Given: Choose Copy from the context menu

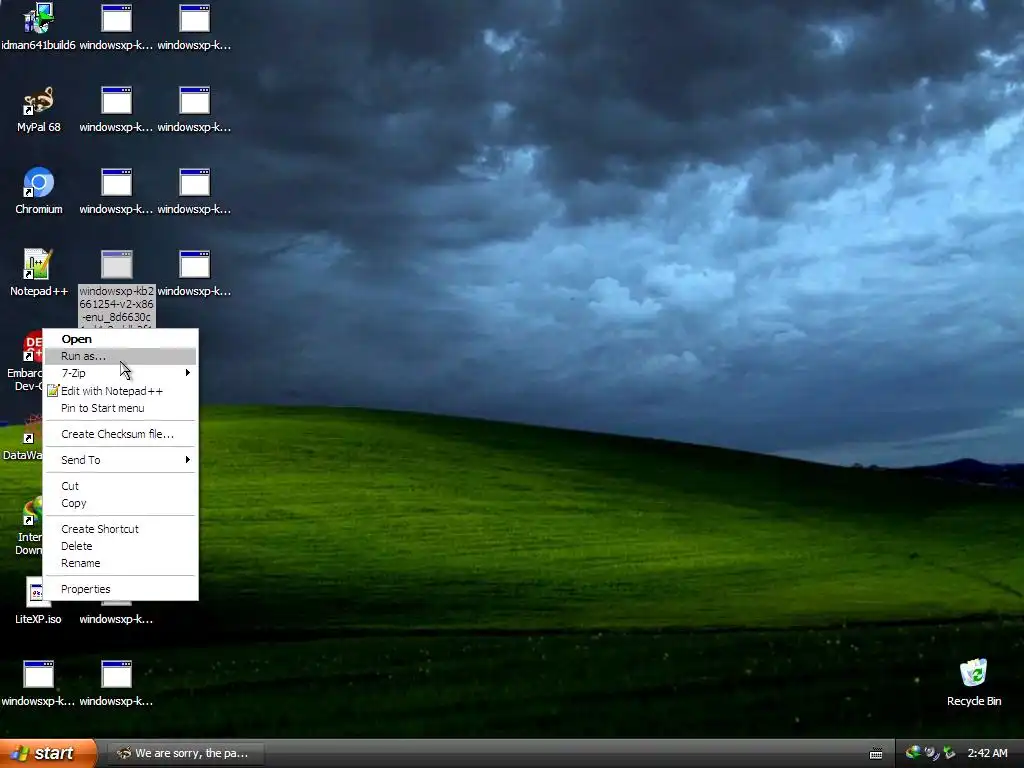Looking at the screenshot, I should click(x=120, y=503).
